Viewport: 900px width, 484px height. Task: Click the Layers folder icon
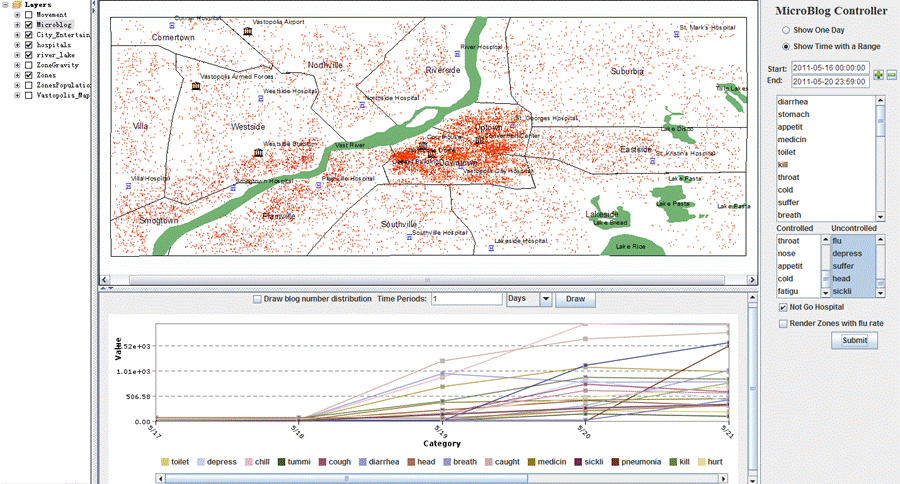pos(17,5)
